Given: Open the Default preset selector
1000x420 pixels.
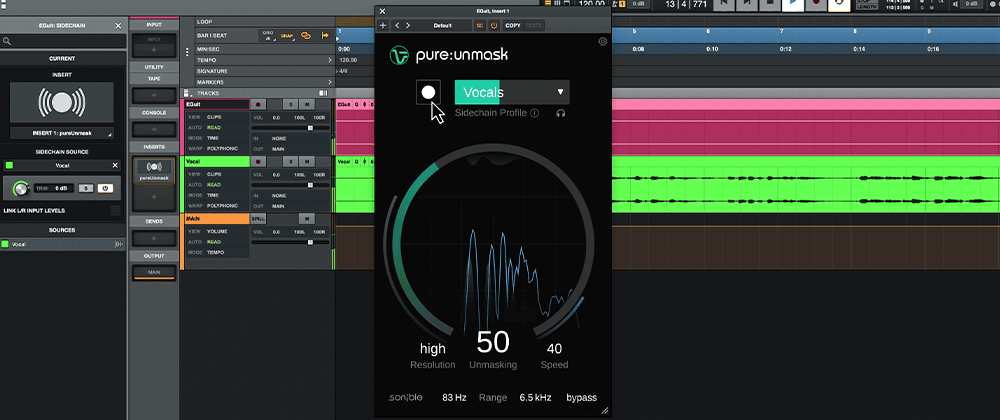Looking at the screenshot, I should [443, 25].
